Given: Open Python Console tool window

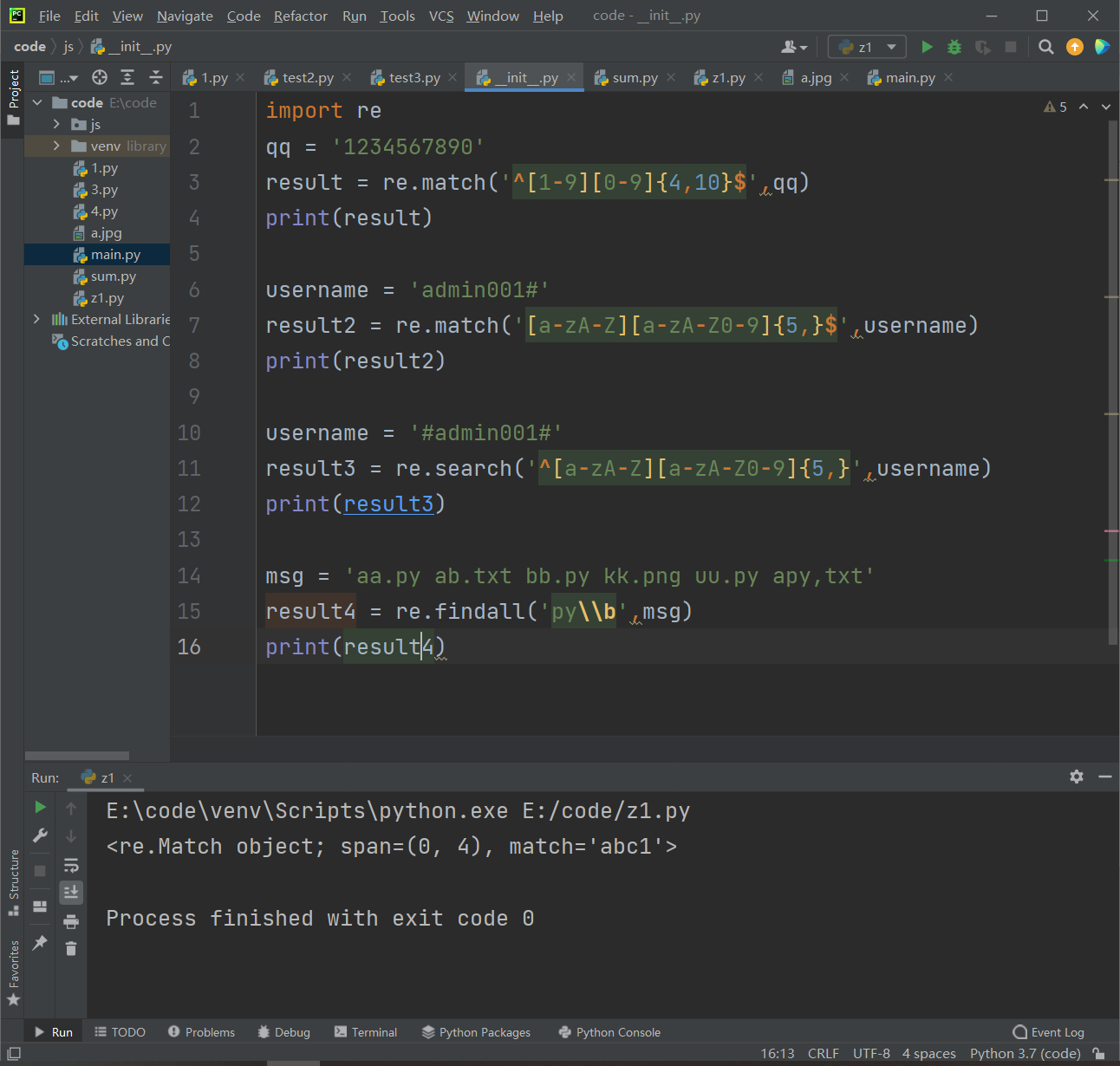Looking at the screenshot, I should (609, 1031).
